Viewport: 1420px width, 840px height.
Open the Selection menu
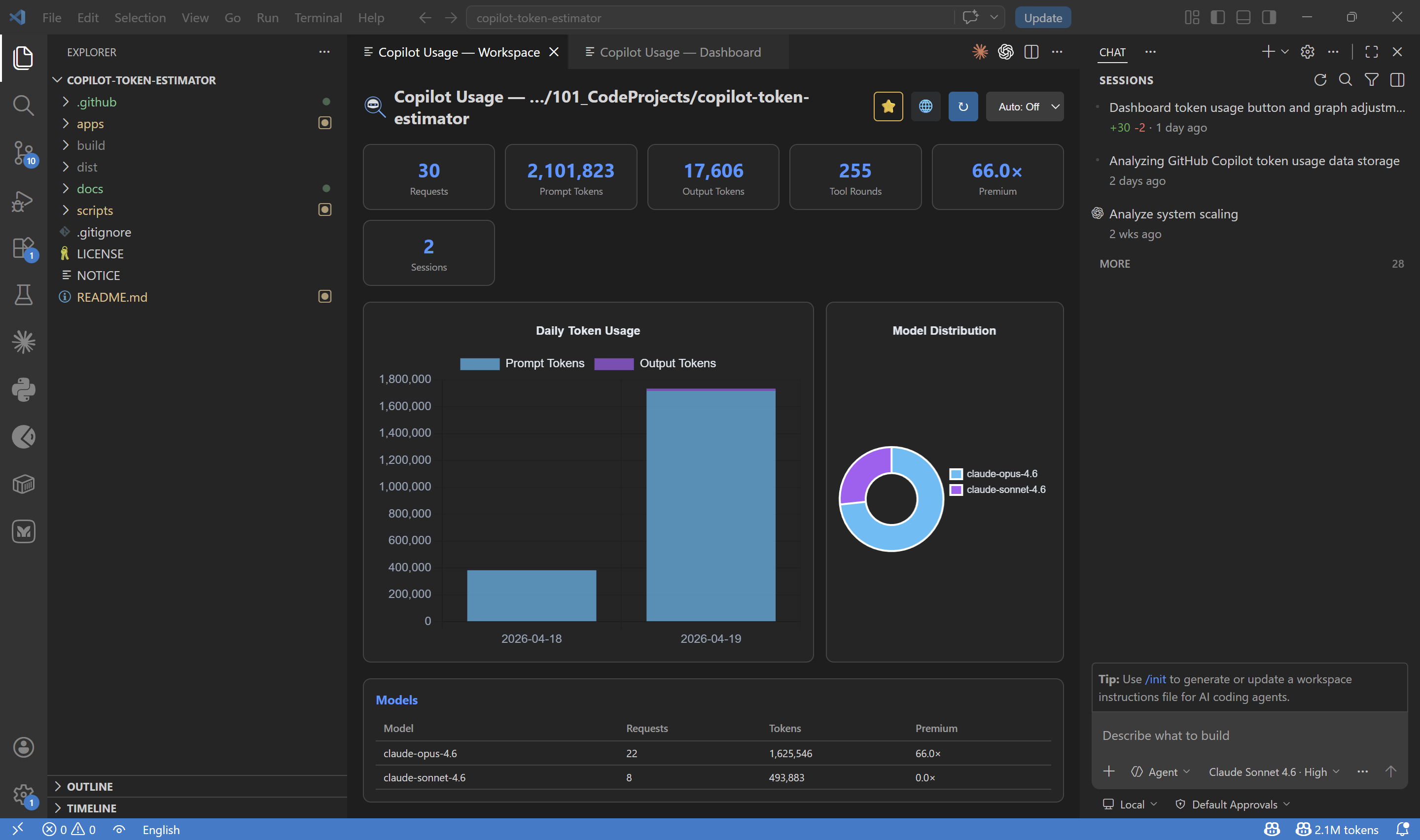[x=140, y=18]
